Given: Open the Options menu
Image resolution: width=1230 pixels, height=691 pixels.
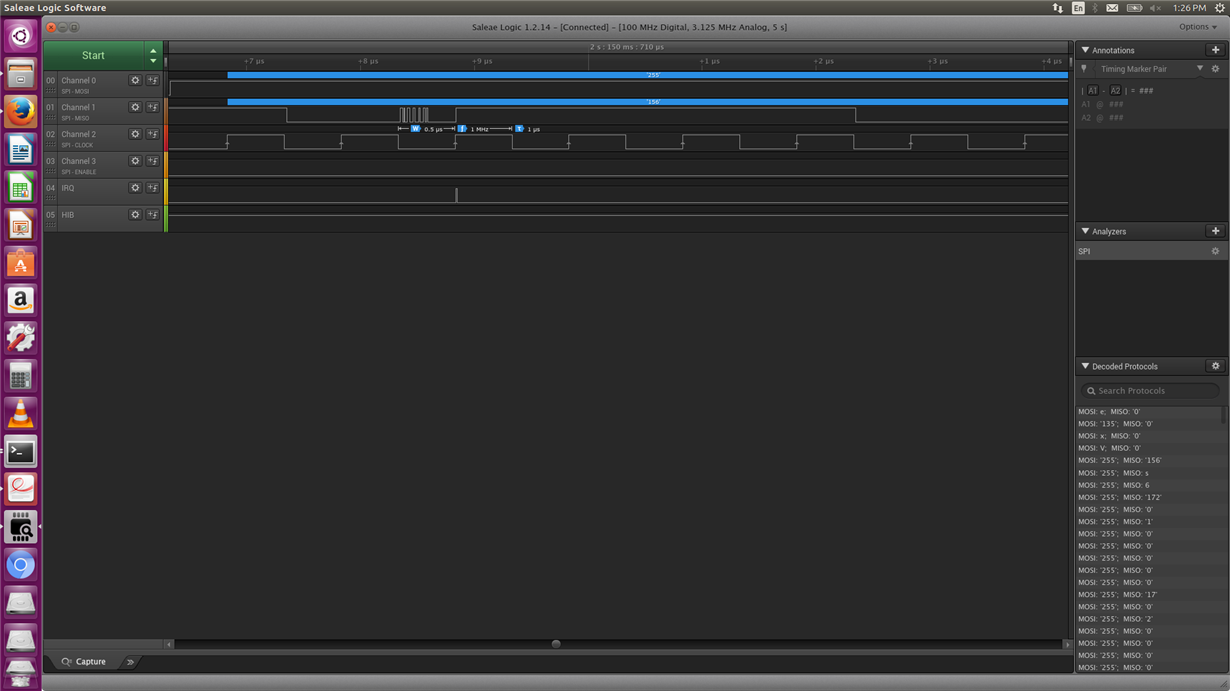Looking at the screenshot, I should click(1198, 27).
